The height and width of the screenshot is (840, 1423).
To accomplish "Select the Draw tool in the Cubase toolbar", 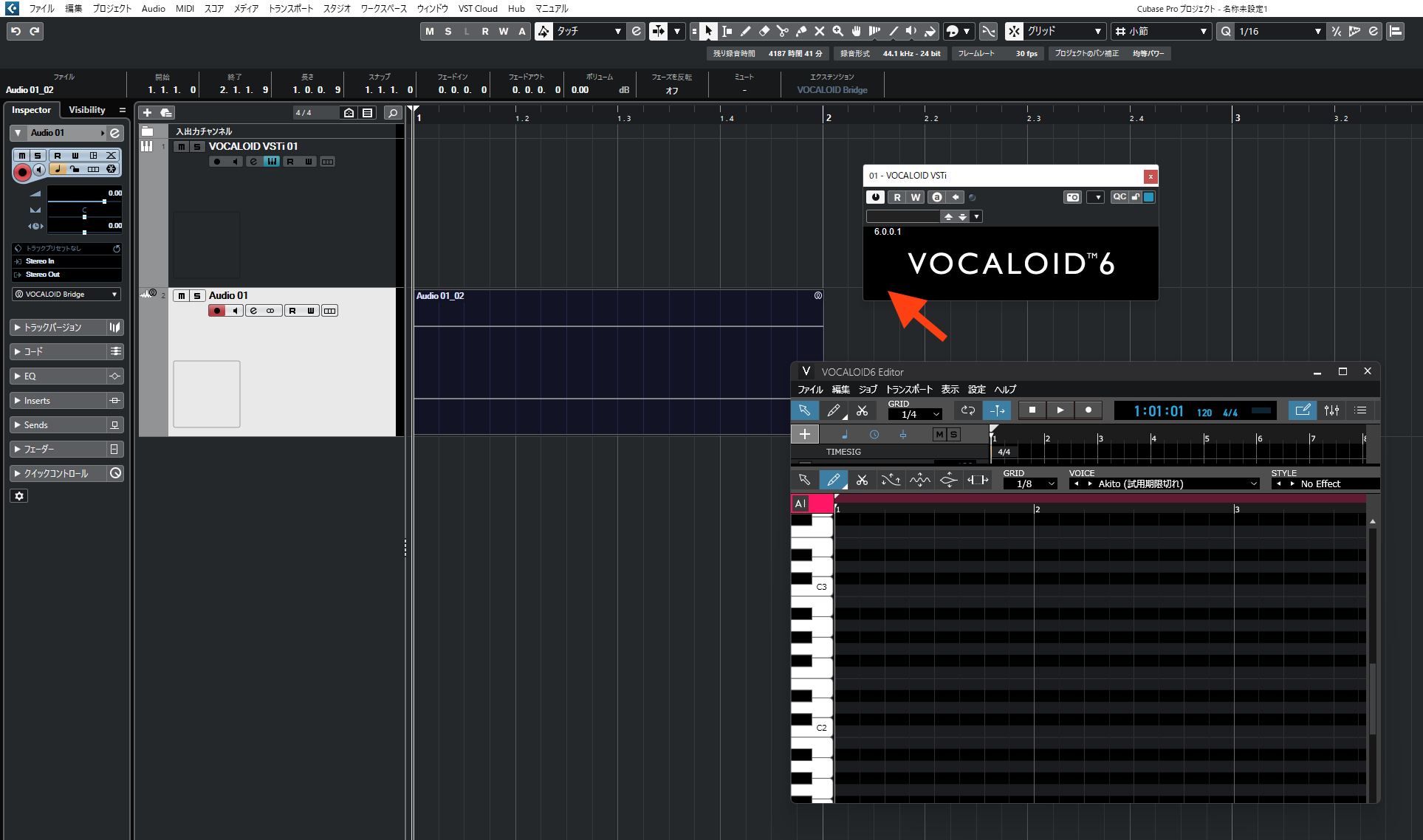I will [x=746, y=31].
